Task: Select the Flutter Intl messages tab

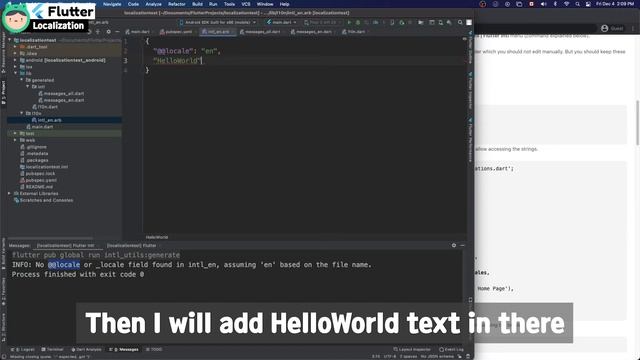Action: coord(65,246)
